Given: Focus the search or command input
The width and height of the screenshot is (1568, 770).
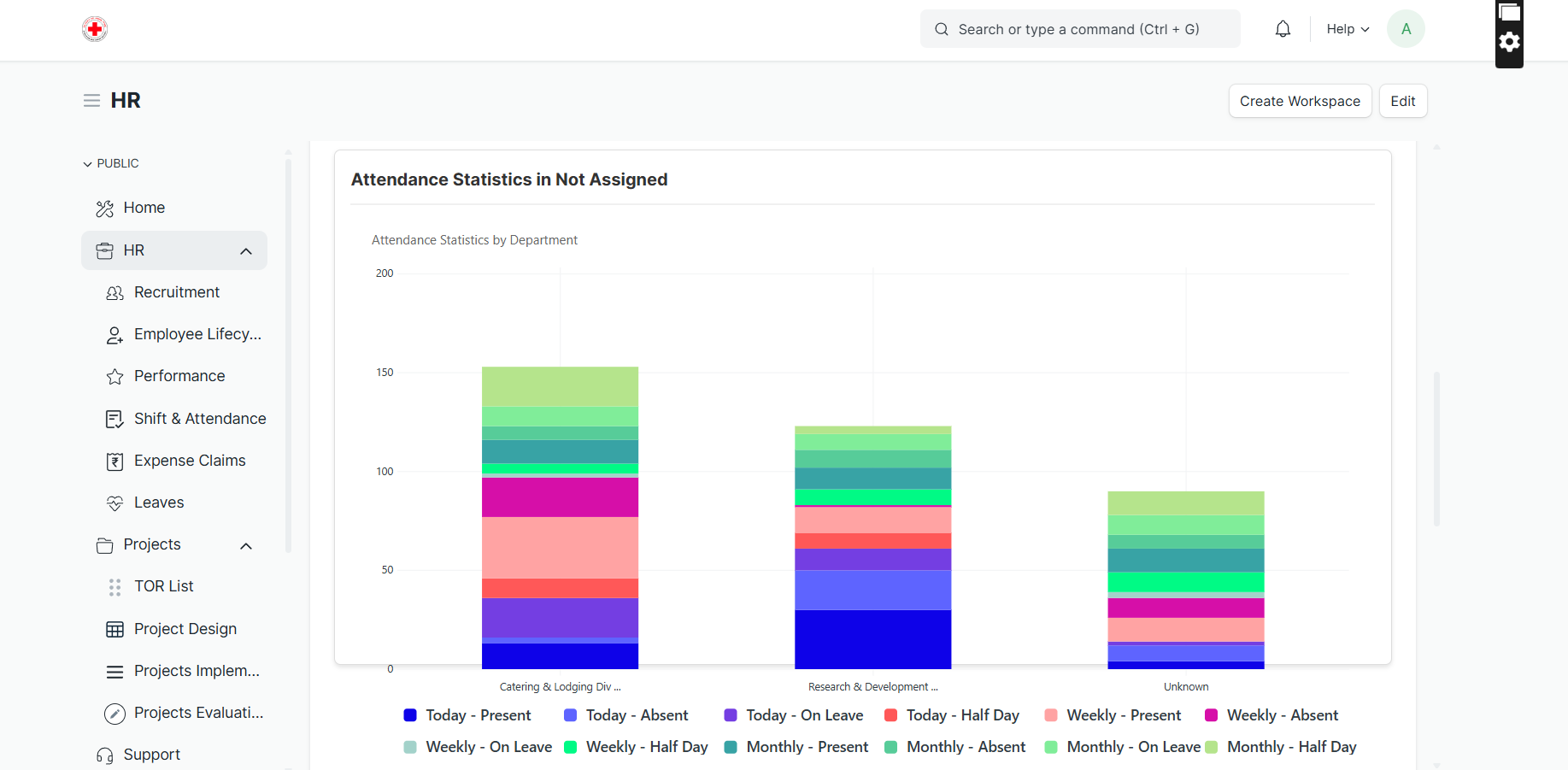Looking at the screenshot, I should coord(1079,29).
